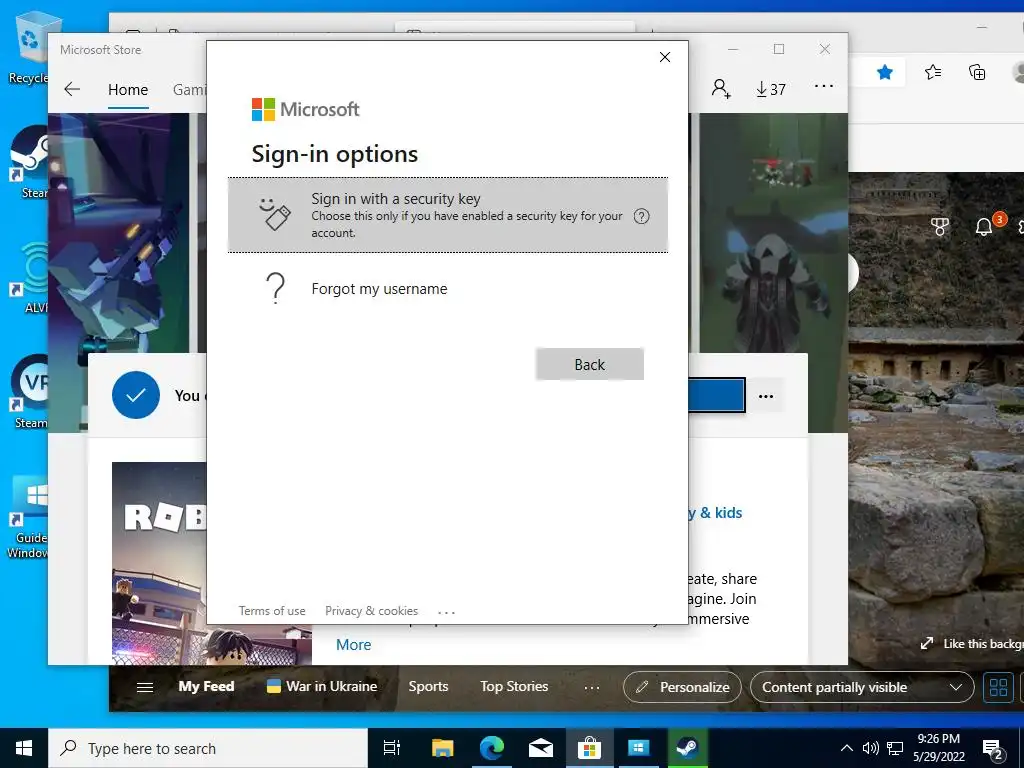
Task: Open ellipsis next to blue Store button
Action: [766, 396]
